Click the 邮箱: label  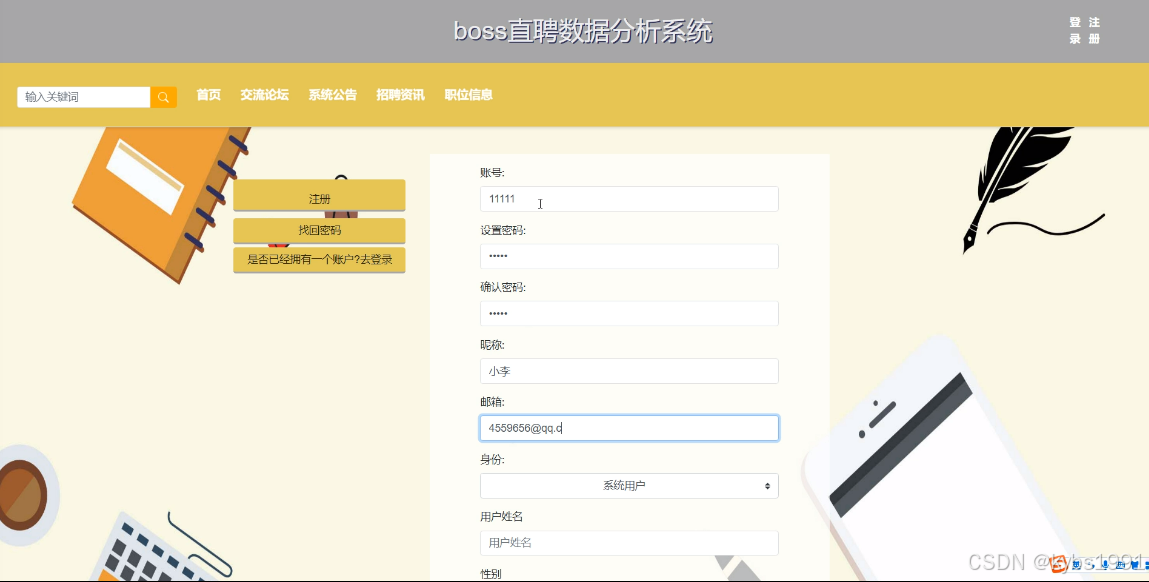click(492, 402)
